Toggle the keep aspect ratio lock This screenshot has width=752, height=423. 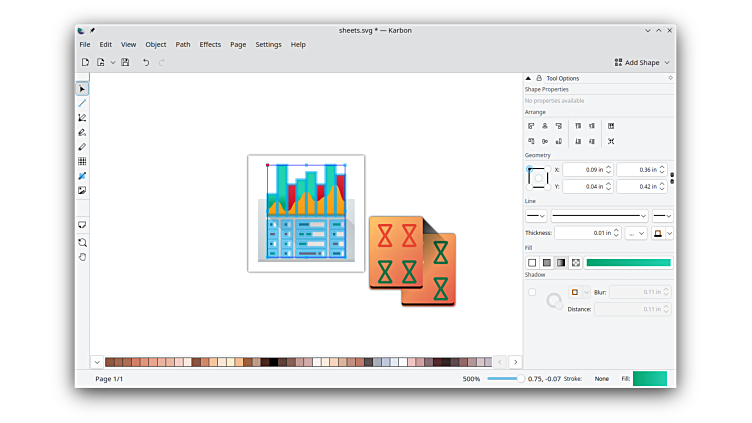tap(672, 178)
